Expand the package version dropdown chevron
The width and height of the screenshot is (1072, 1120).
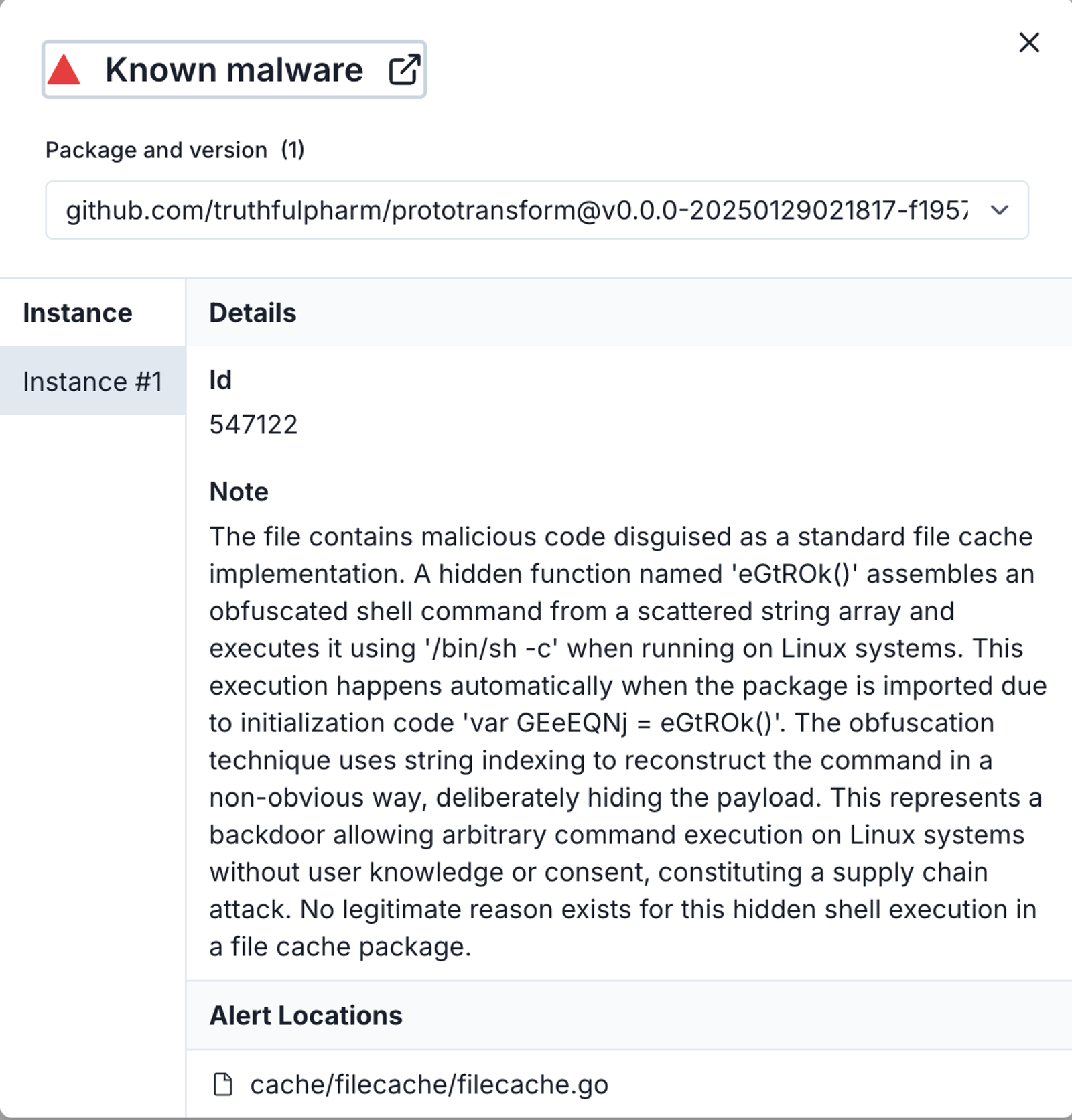[x=1000, y=210]
